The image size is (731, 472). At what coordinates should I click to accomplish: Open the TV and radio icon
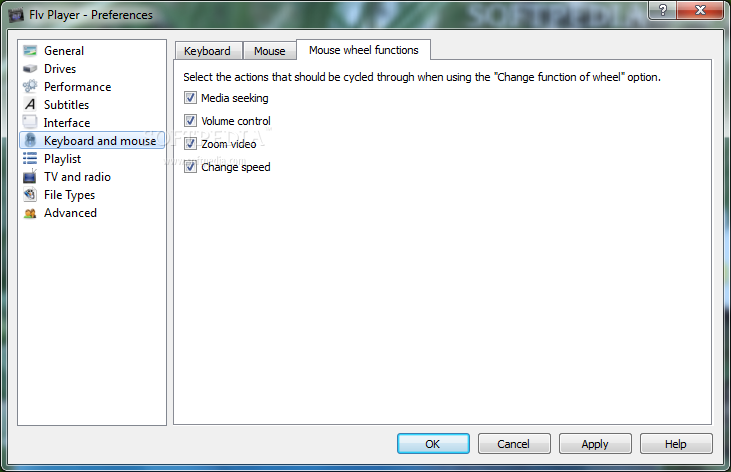click(30, 176)
